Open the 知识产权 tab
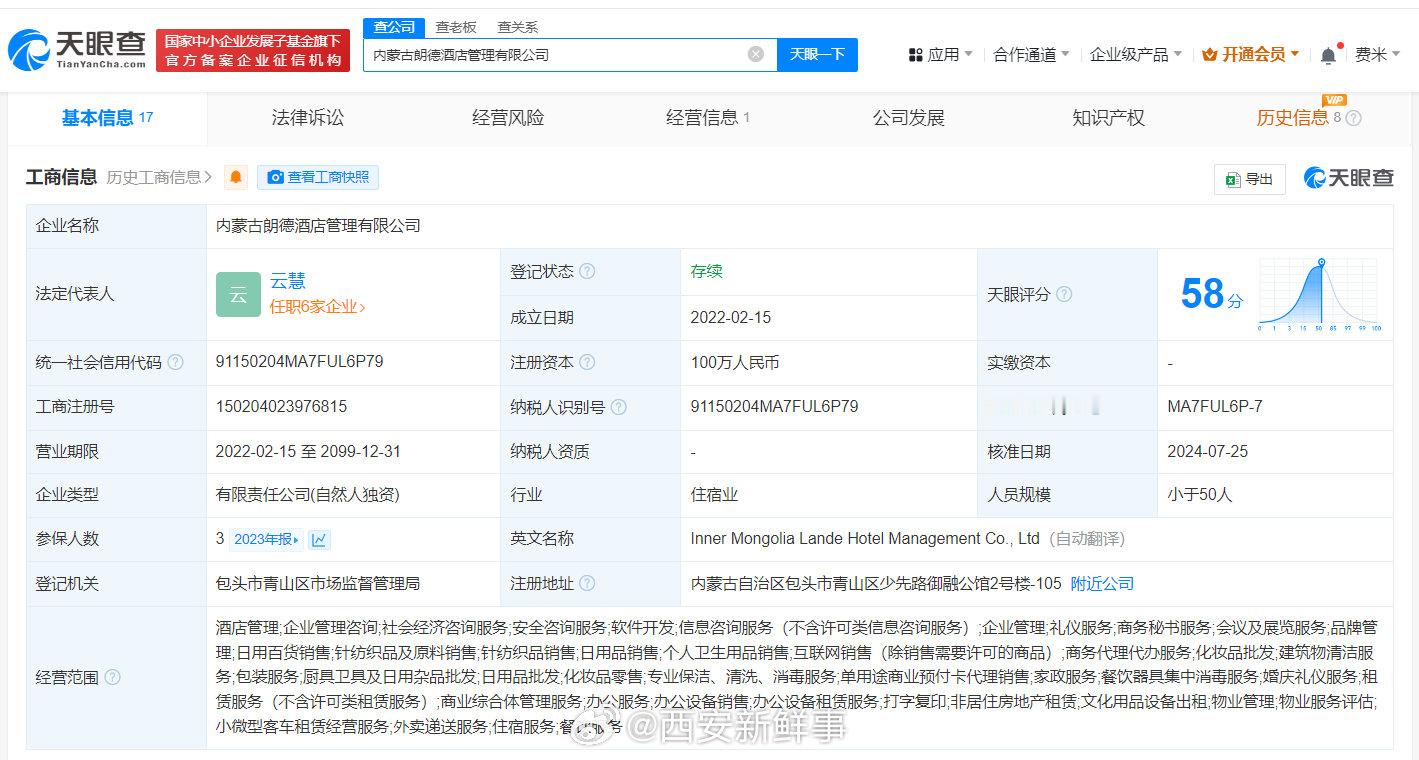 1108,118
